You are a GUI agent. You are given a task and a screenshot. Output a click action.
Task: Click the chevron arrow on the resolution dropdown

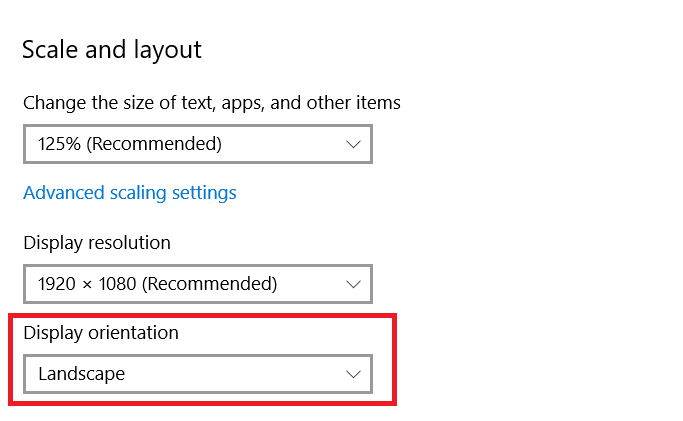coord(353,284)
